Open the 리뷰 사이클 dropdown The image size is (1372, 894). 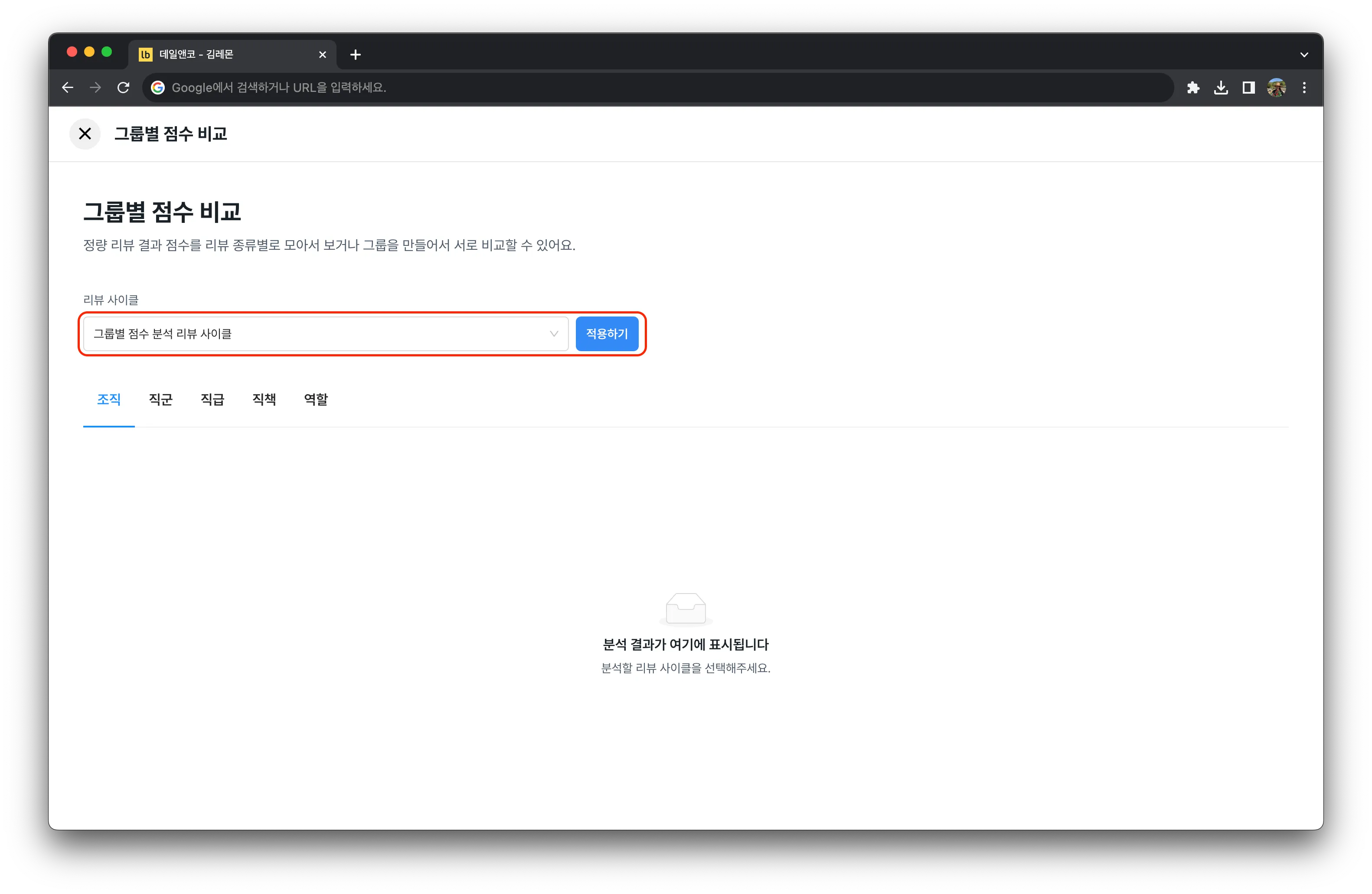click(326, 334)
